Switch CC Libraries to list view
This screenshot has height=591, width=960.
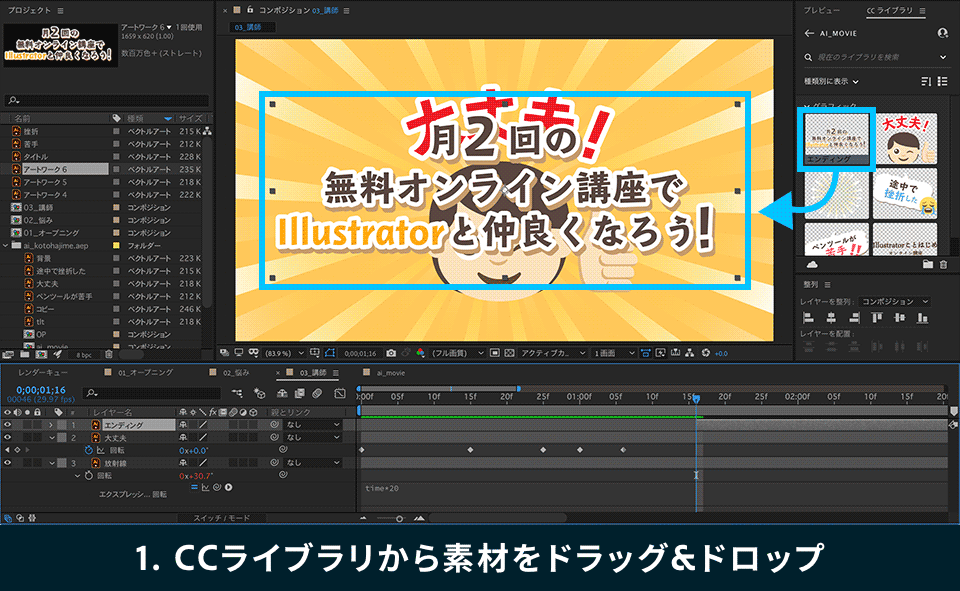click(x=942, y=81)
